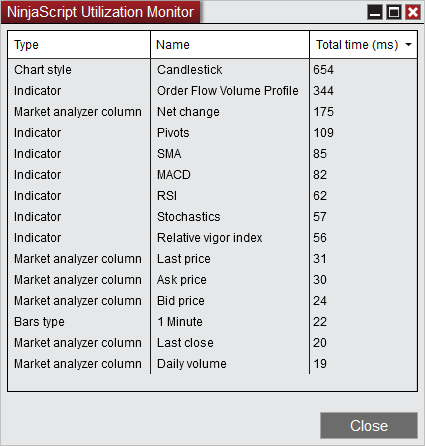This screenshot has width=425, height=446.
Task: Select the Candlestick chart style row
Action: tap(212, 70)
